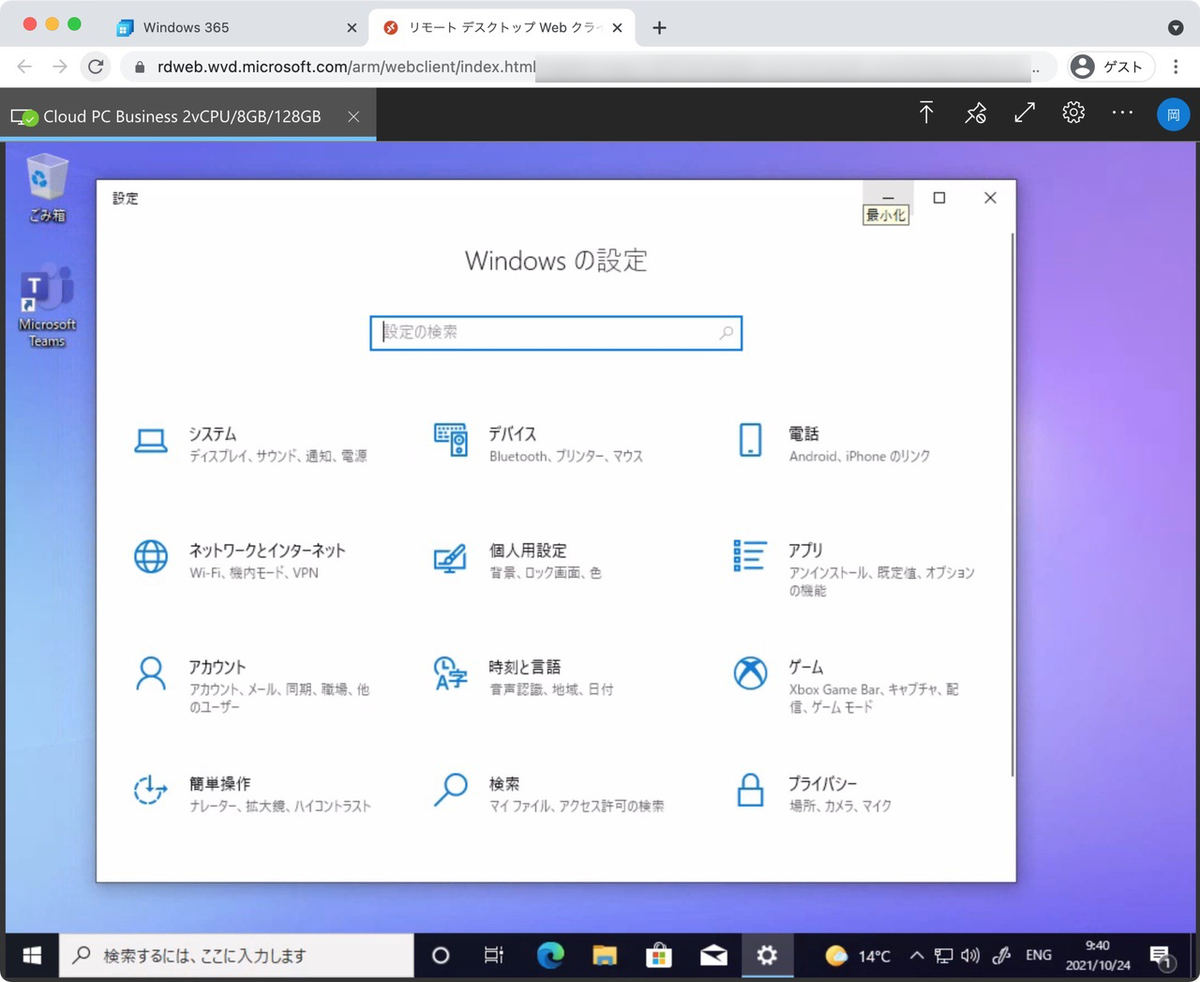
Task: Click the Cortana circle icon in taskbar
Action: pos(440,956)
